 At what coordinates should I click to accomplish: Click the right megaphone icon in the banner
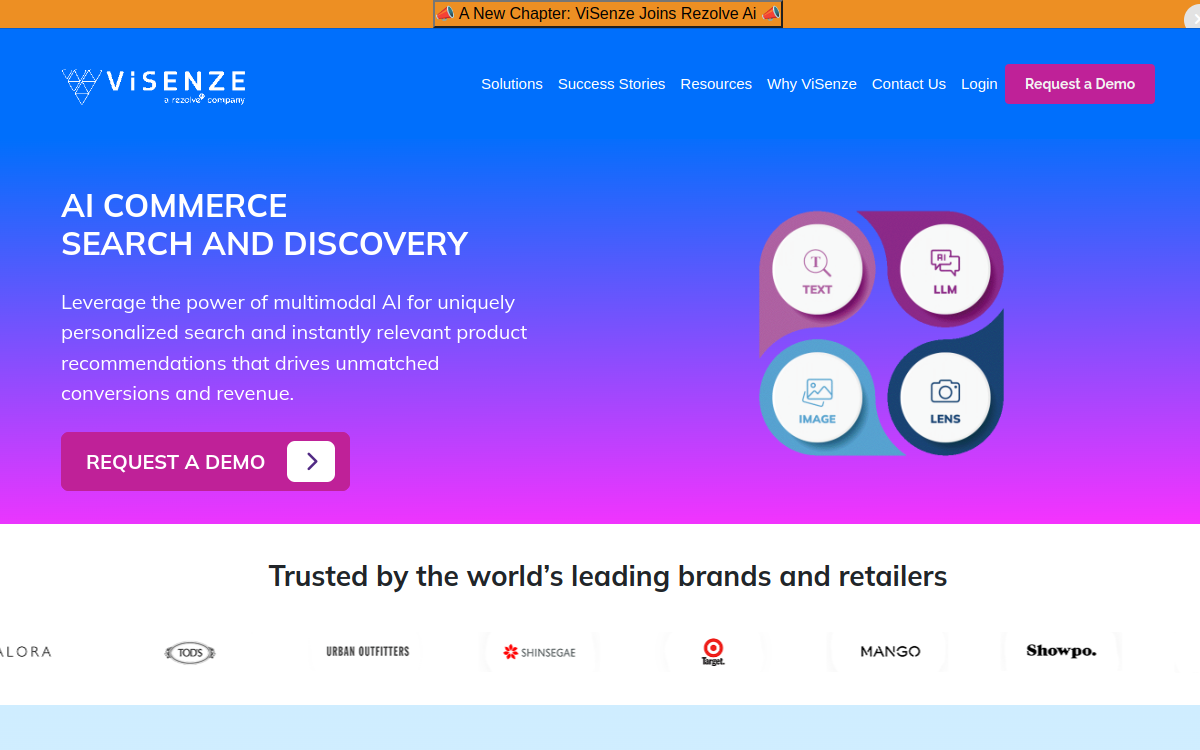tap(770, 14)
